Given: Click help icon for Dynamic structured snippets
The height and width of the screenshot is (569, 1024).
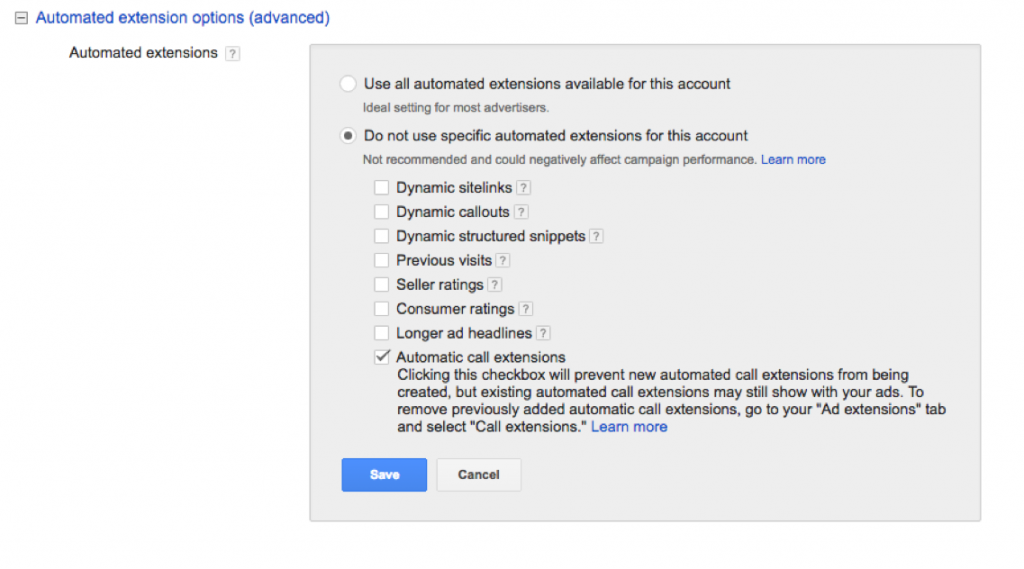Looking at the screenshot, I should [596, 237].
